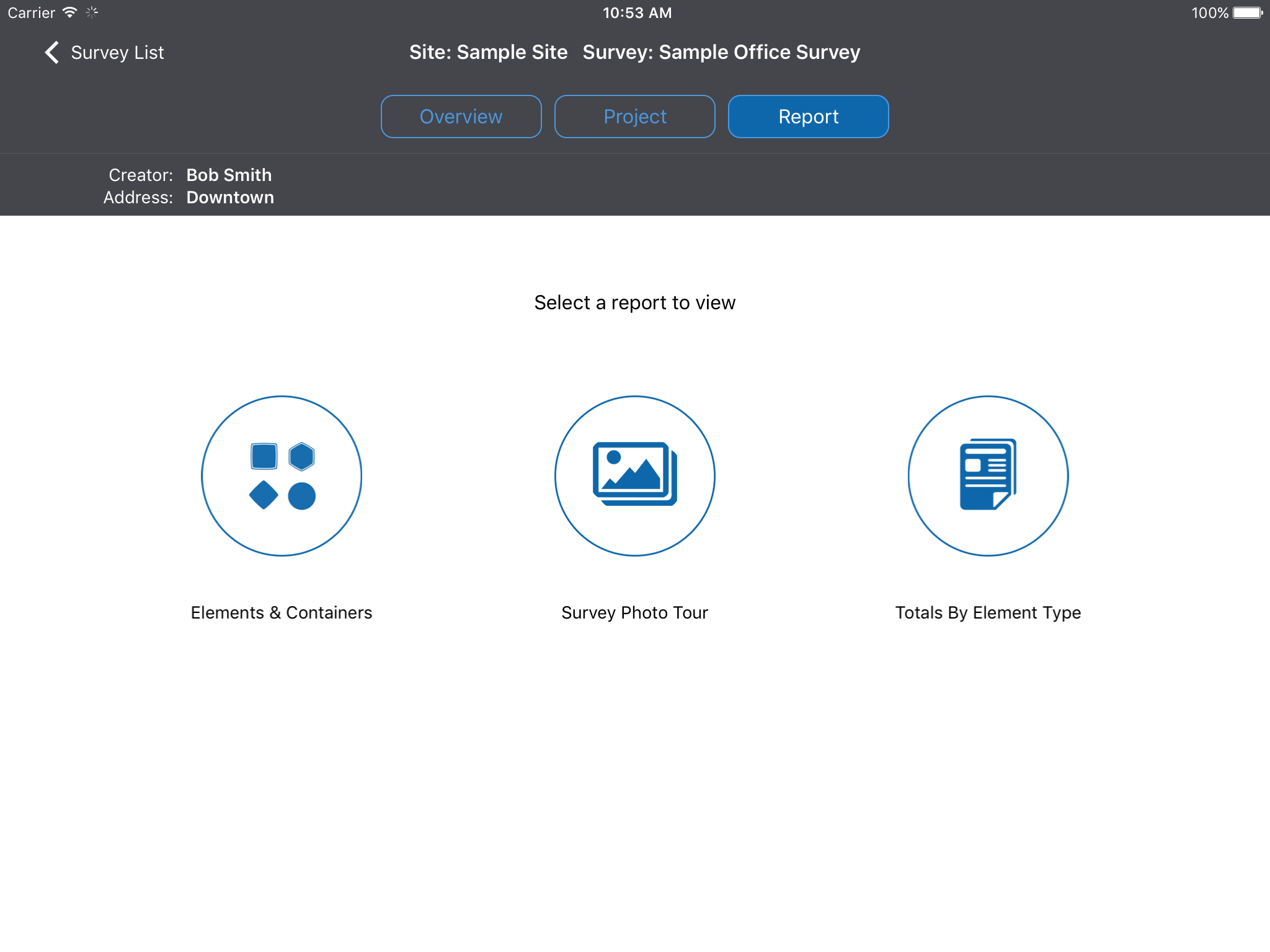Tap the creator name Bob Smith

click(x=229, y=175)
